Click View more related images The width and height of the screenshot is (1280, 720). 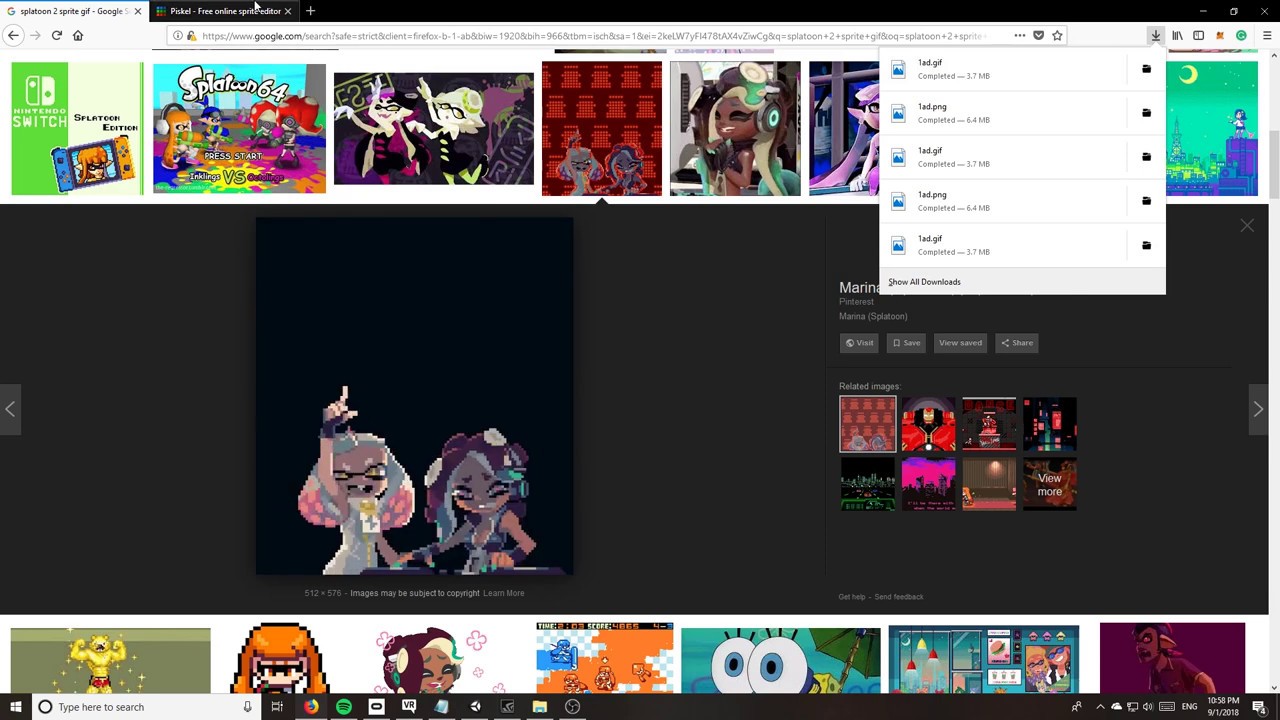click(1050, 484)
